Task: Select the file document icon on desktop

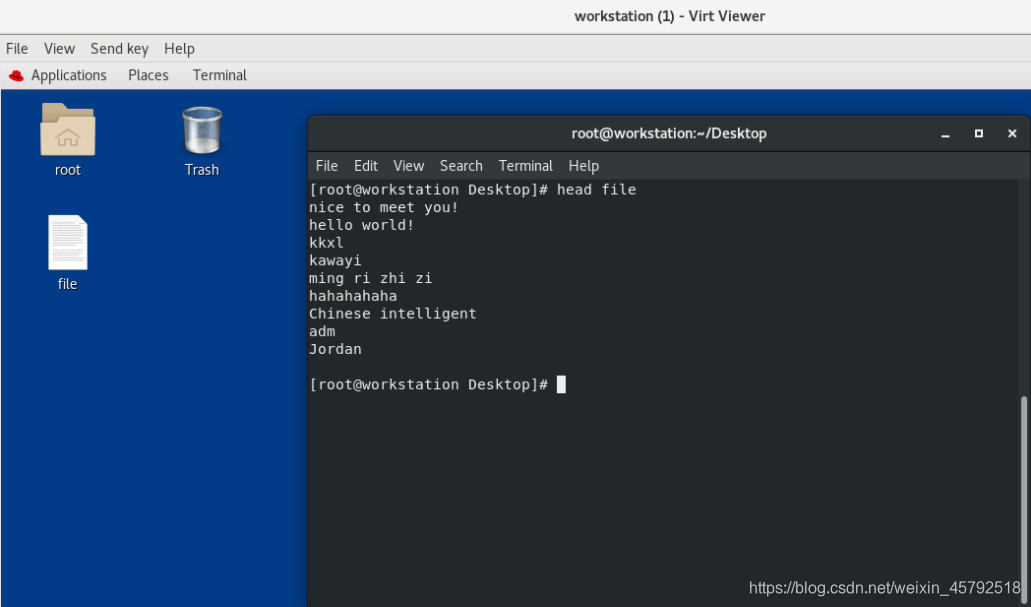Action: [x=68, y=243]
